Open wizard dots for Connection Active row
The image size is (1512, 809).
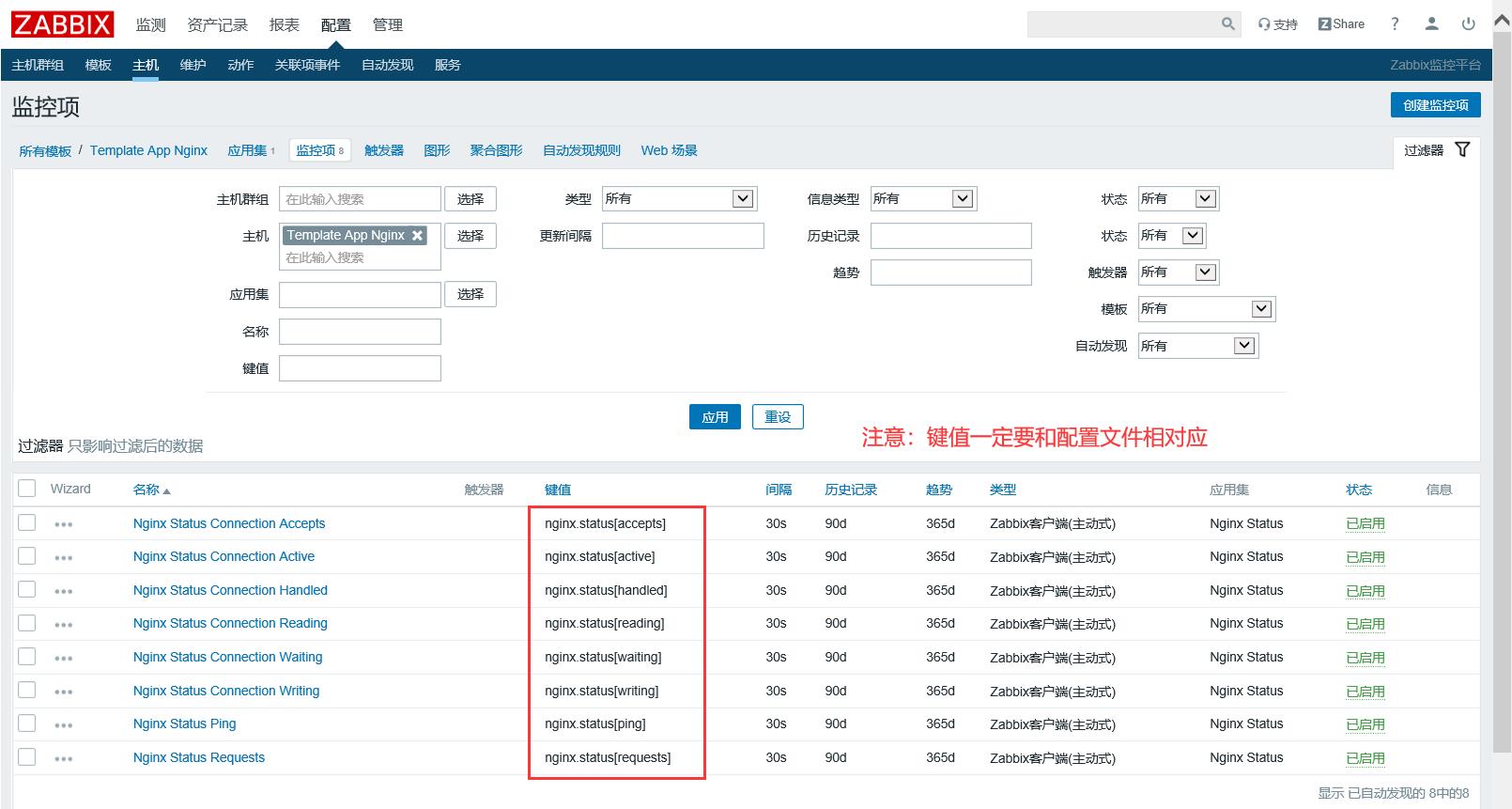click(64, 558)
